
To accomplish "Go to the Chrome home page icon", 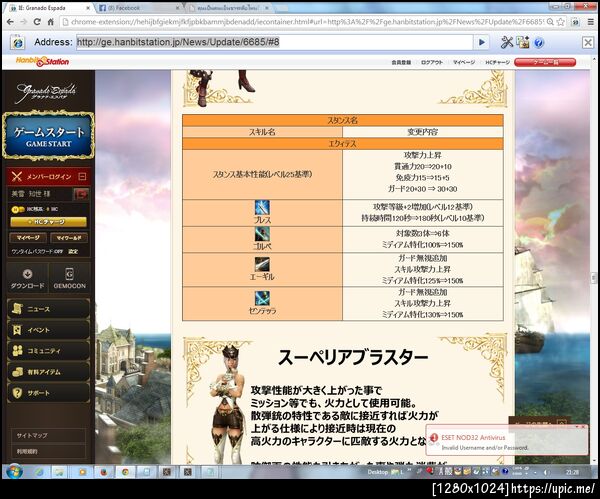I will coord(50,22).
